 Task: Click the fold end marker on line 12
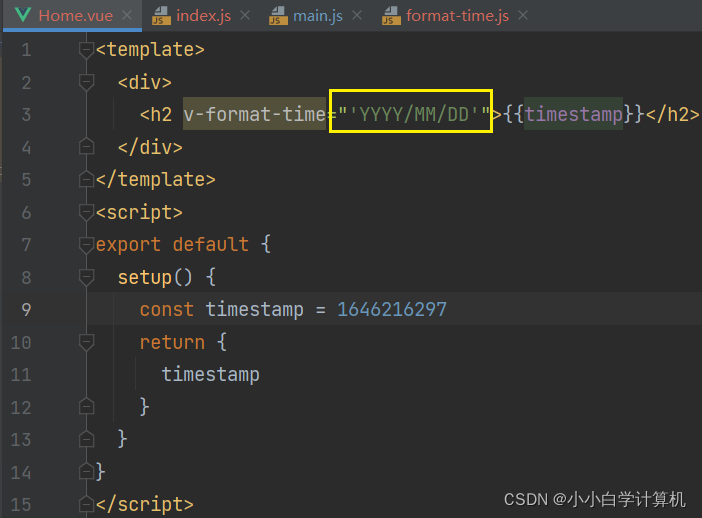(86, 407)
